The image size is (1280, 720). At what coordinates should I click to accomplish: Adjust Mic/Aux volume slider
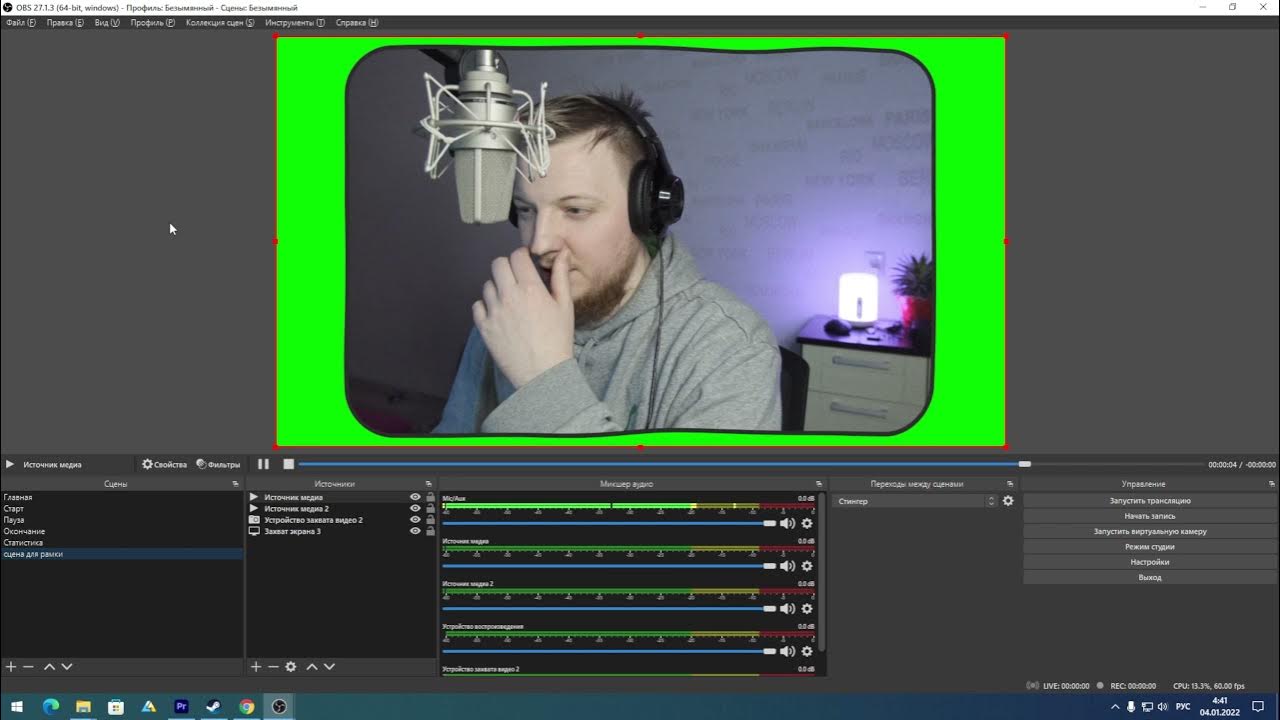(x=609, y=523)
